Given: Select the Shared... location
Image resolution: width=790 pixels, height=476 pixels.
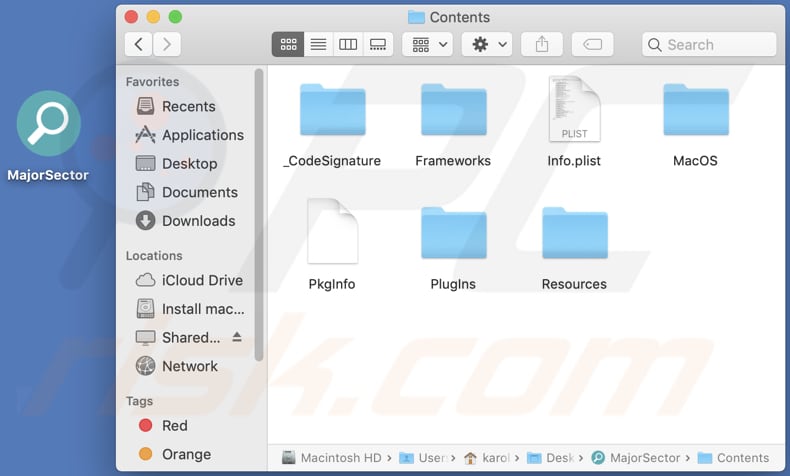Looking at the screenshot, I should 178,337.
